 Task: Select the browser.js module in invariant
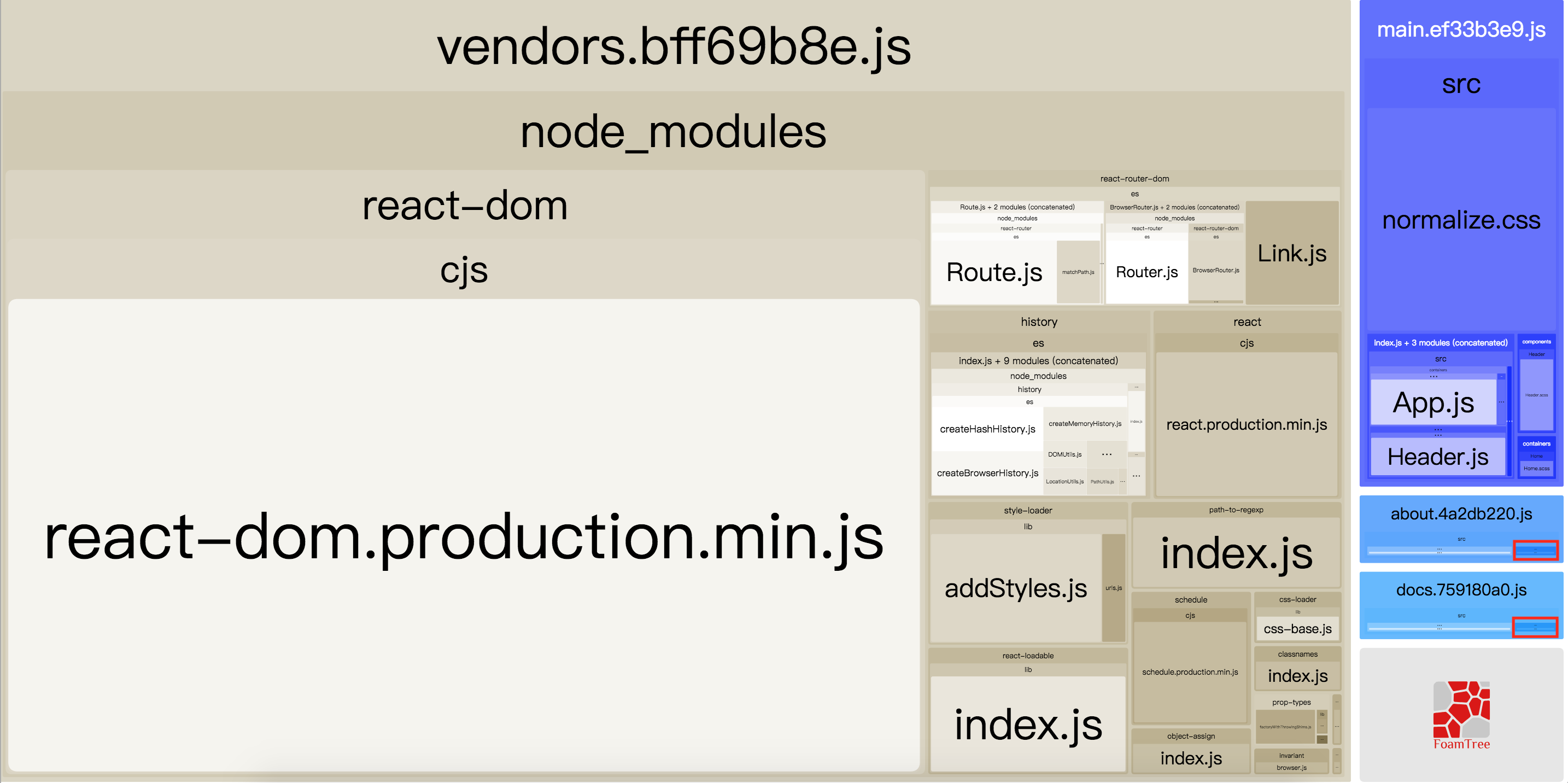pos(1292,767)
